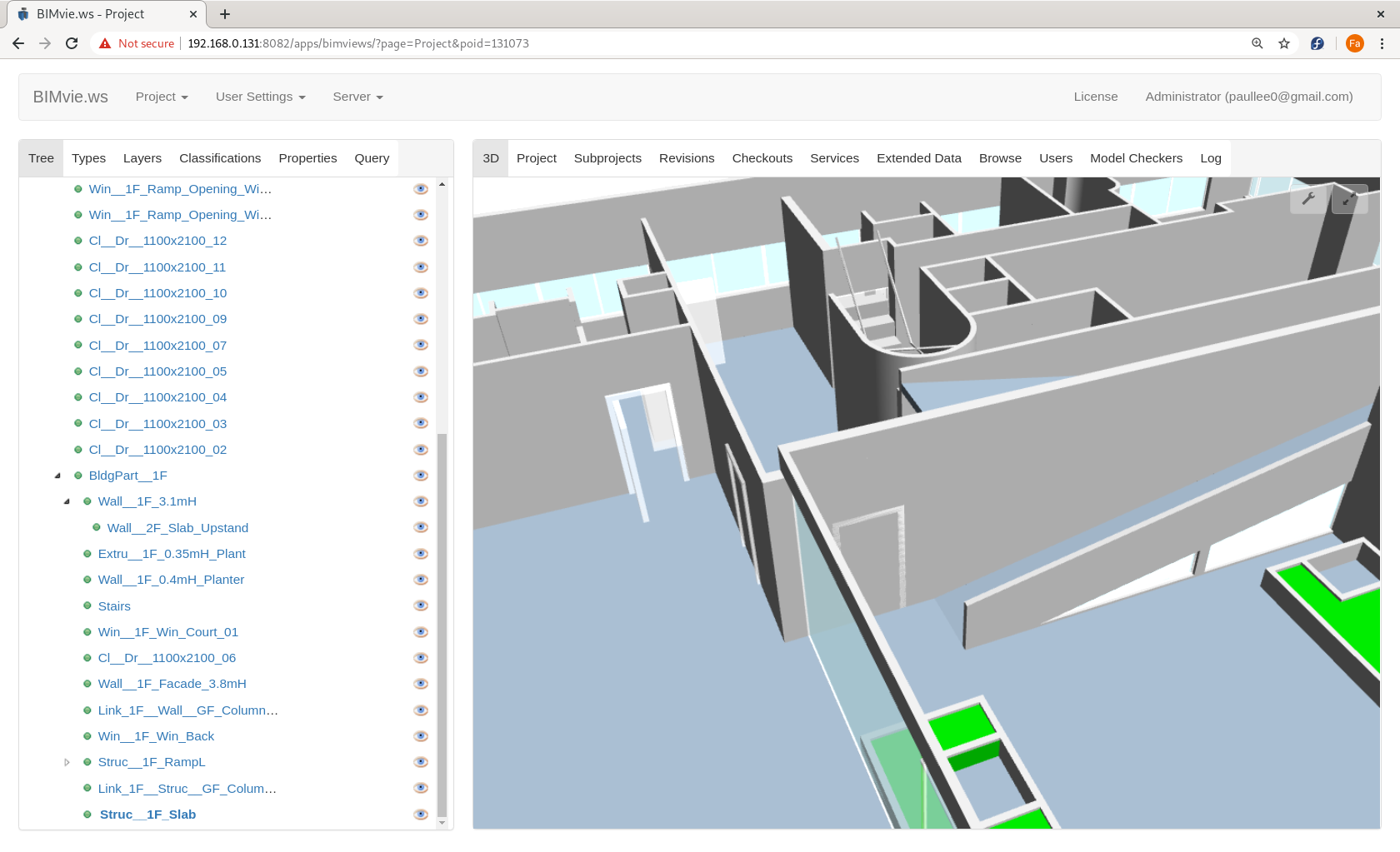
Task: Click the back navigation arrow
Action: [x=17, y=43]
